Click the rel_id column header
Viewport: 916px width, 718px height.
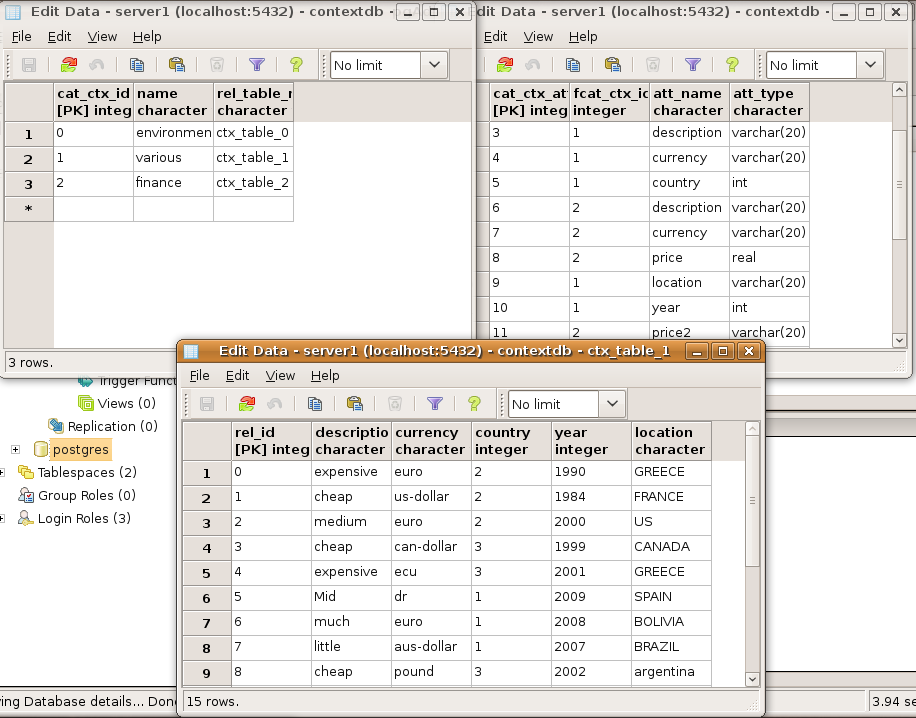pos(271,441)
